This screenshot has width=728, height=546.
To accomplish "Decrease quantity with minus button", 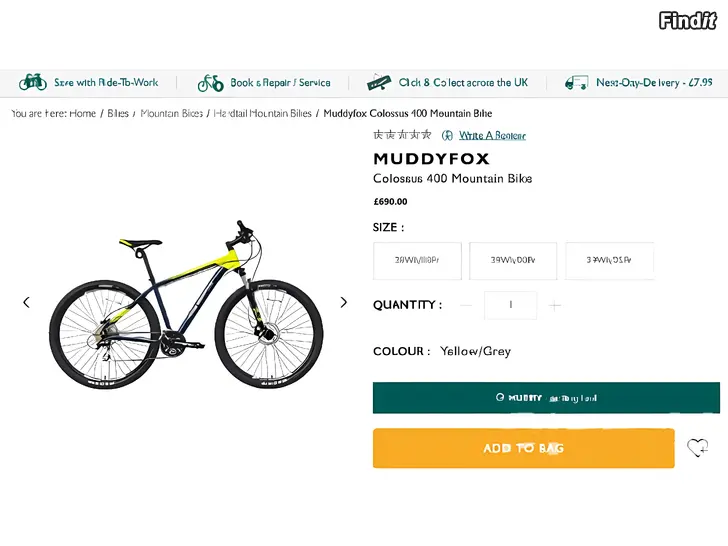I will pos(466,305).
